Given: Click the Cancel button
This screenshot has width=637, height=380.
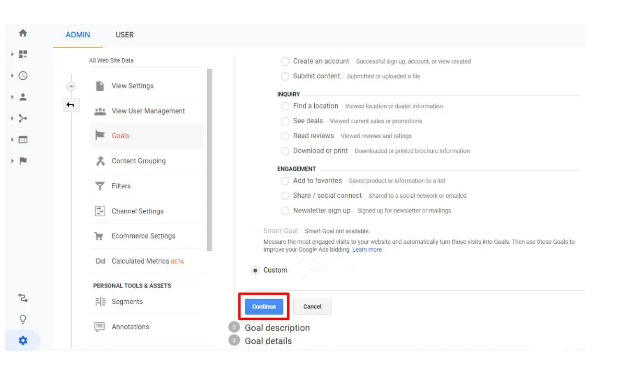Looking at the screenshot, I should point(312,306).
